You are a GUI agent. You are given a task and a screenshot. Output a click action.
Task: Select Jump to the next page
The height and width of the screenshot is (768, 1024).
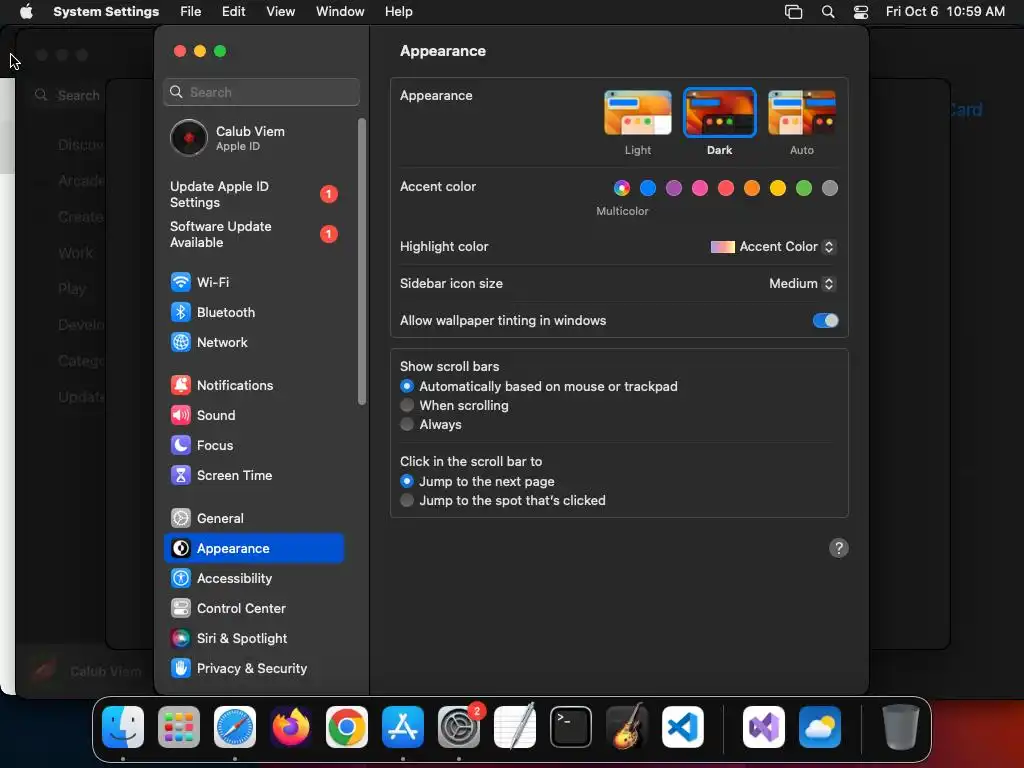pos(407,481)
